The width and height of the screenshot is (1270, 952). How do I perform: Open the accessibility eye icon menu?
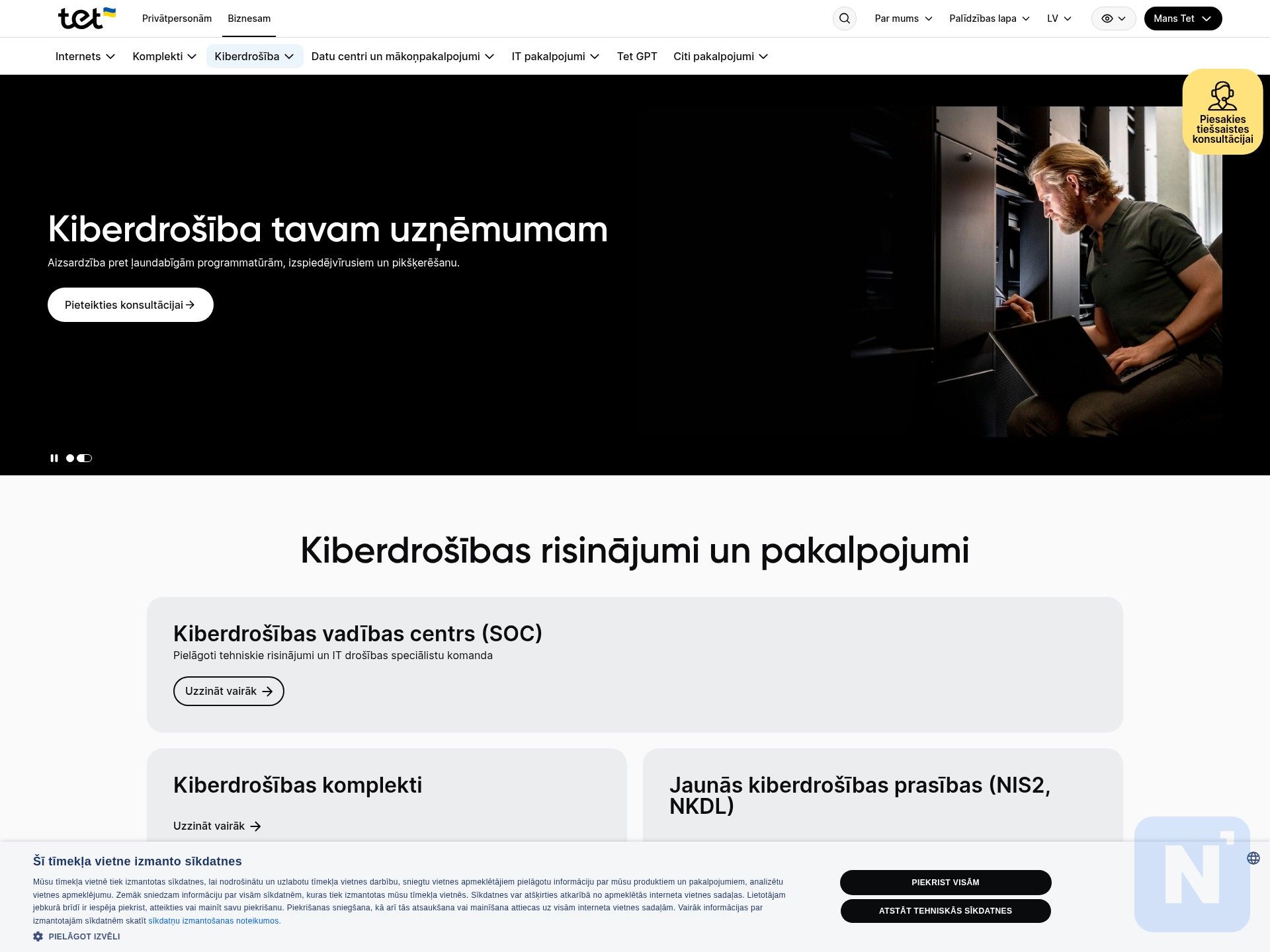[x=1113, y=19]
